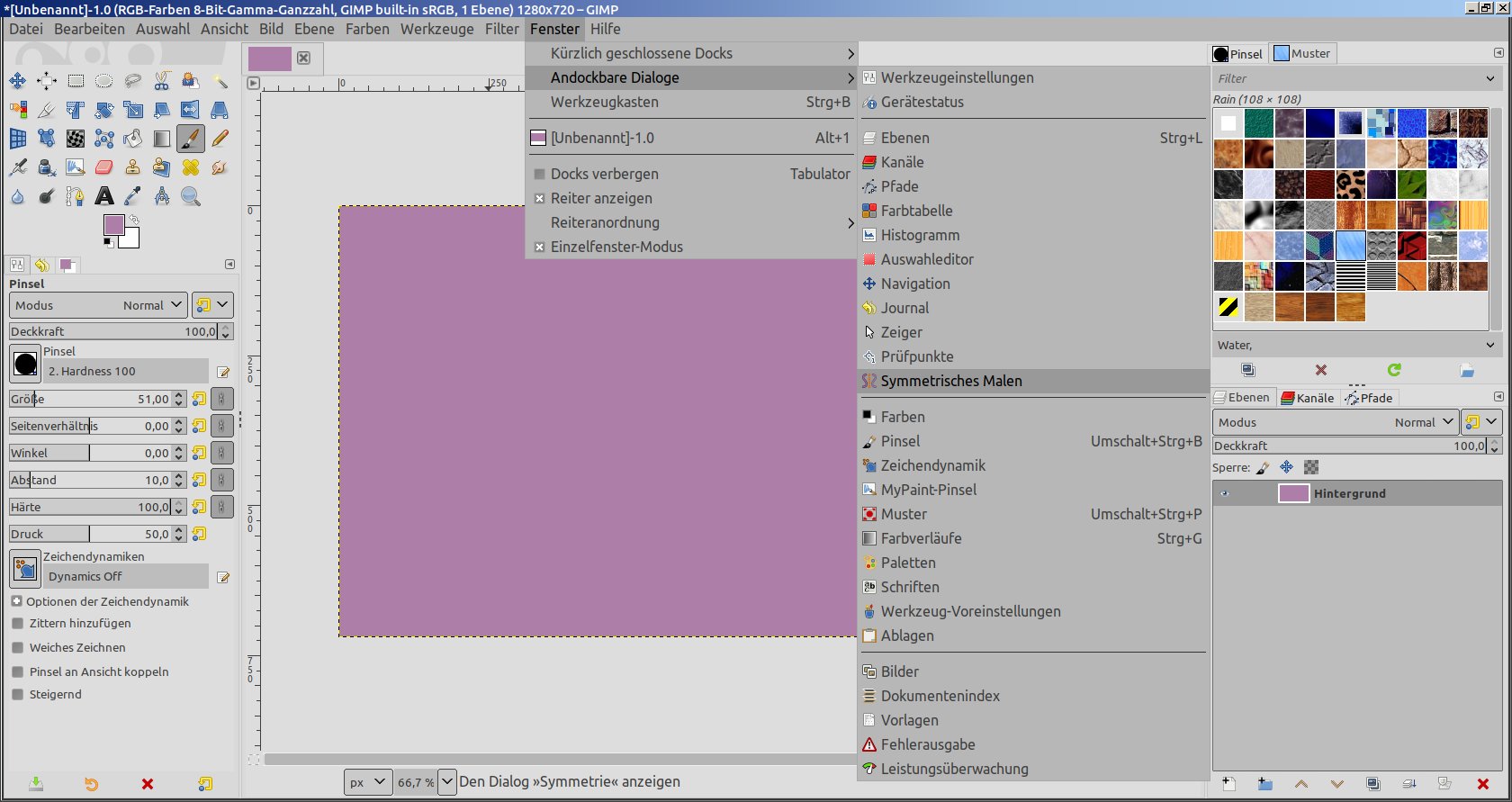Viewport: 1512px width, 802px height.
Task: Select the Color Picker eyedropper tool
Action: pyautogui.click(x=133, y=196)
